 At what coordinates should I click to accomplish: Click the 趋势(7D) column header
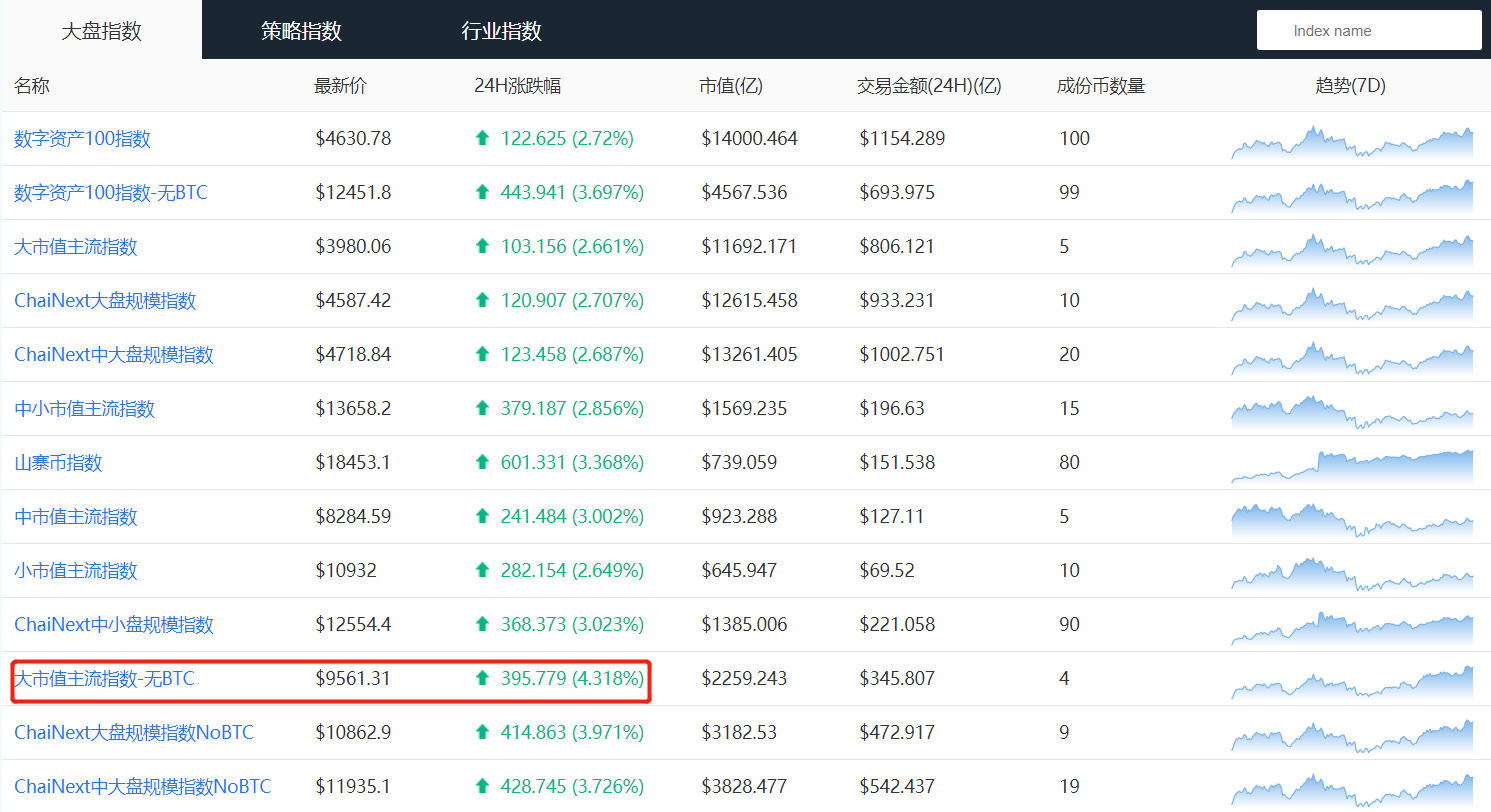[x=1351, y=86]
